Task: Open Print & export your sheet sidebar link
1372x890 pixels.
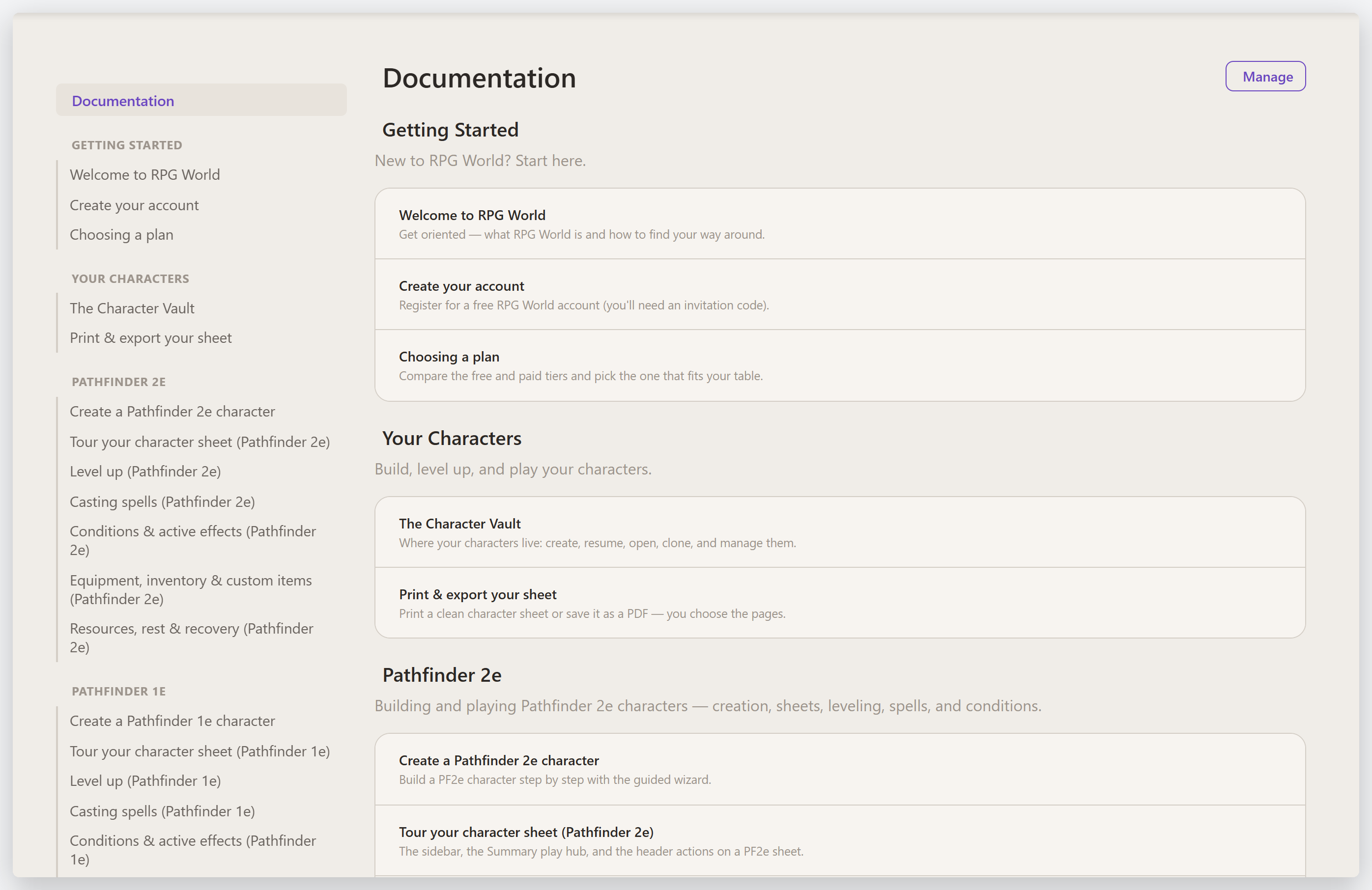Action: click(150, 337)
